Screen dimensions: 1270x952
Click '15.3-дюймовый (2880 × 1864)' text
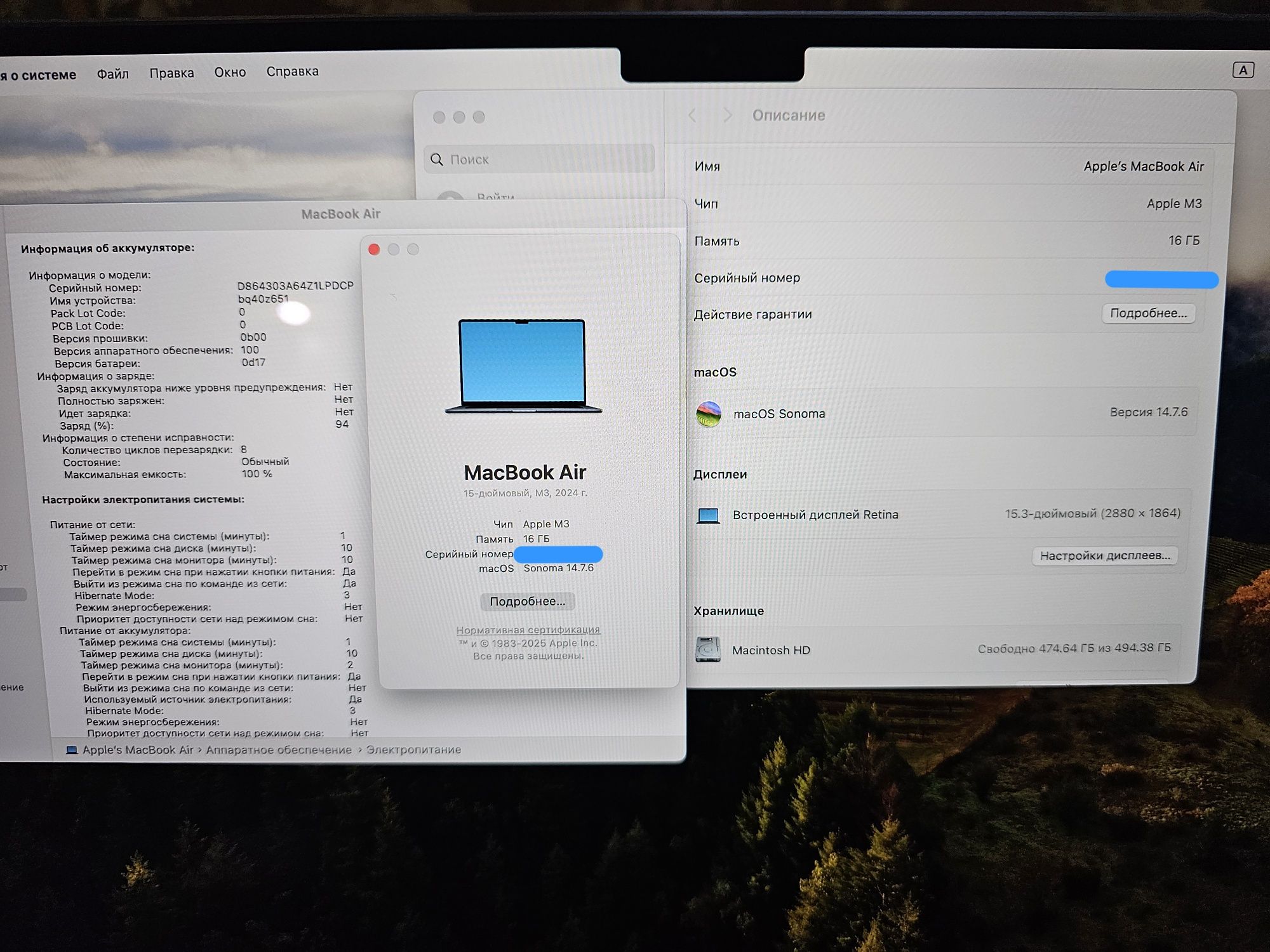[x=1092, y=513]
